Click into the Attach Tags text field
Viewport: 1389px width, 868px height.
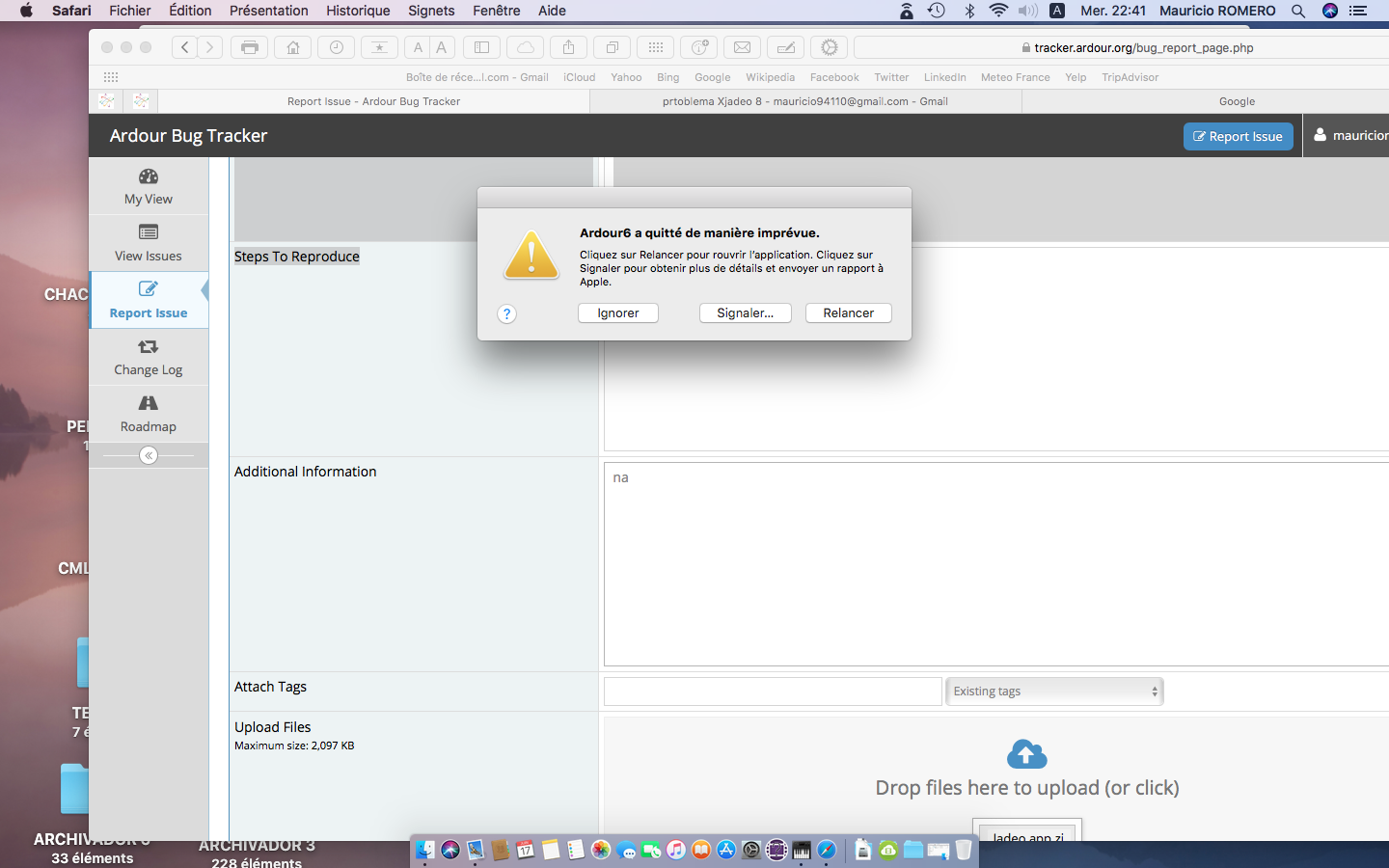point(773,692)
